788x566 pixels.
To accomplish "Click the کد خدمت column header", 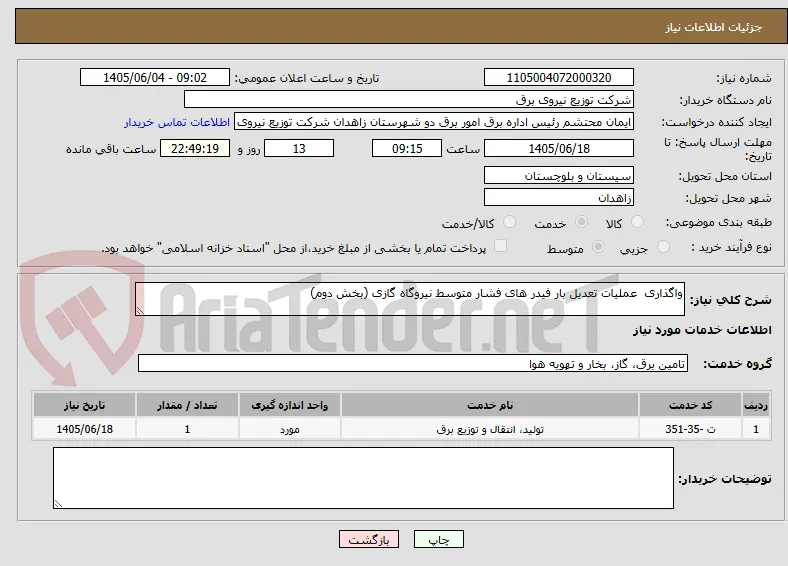I will [691, 405].
